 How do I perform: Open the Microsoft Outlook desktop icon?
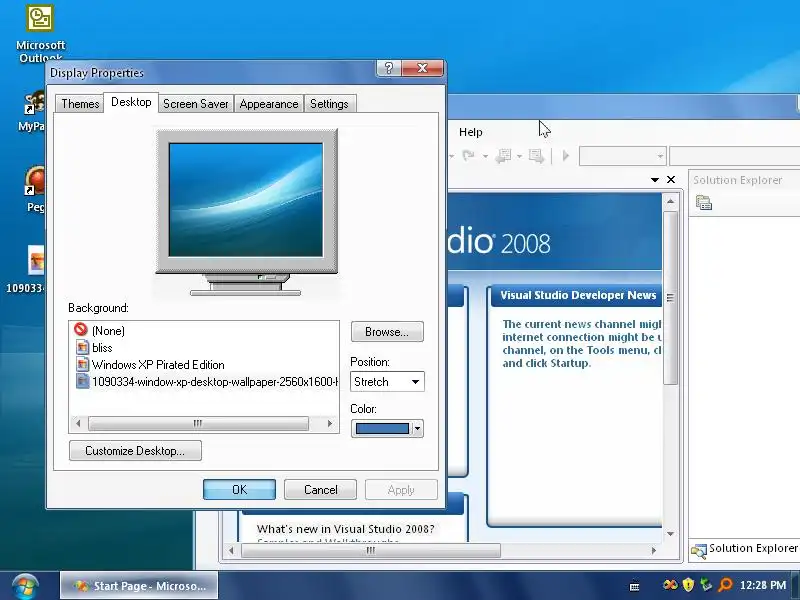[39, 34]
